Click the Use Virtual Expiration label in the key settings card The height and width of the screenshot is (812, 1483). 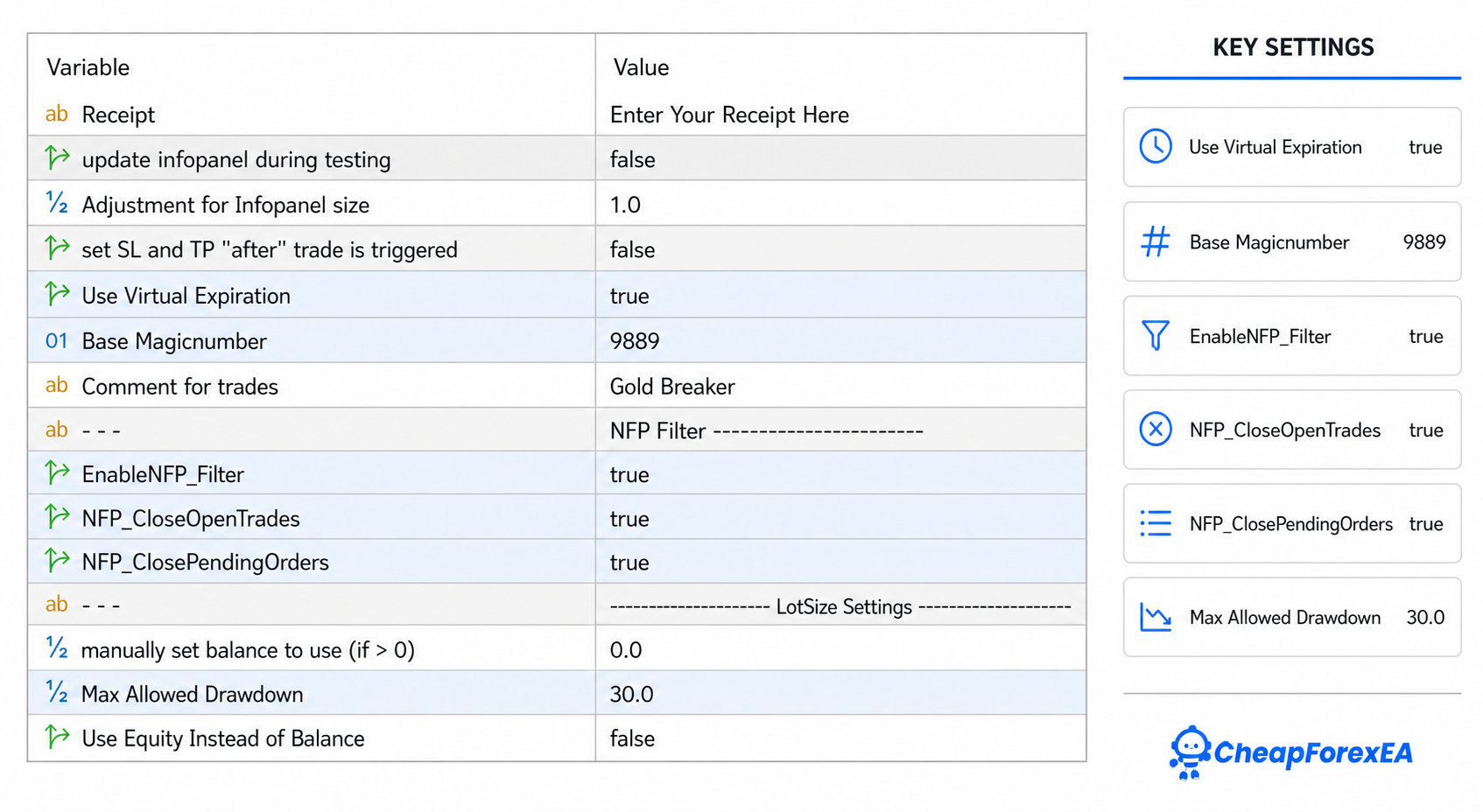click(1275, 147)
